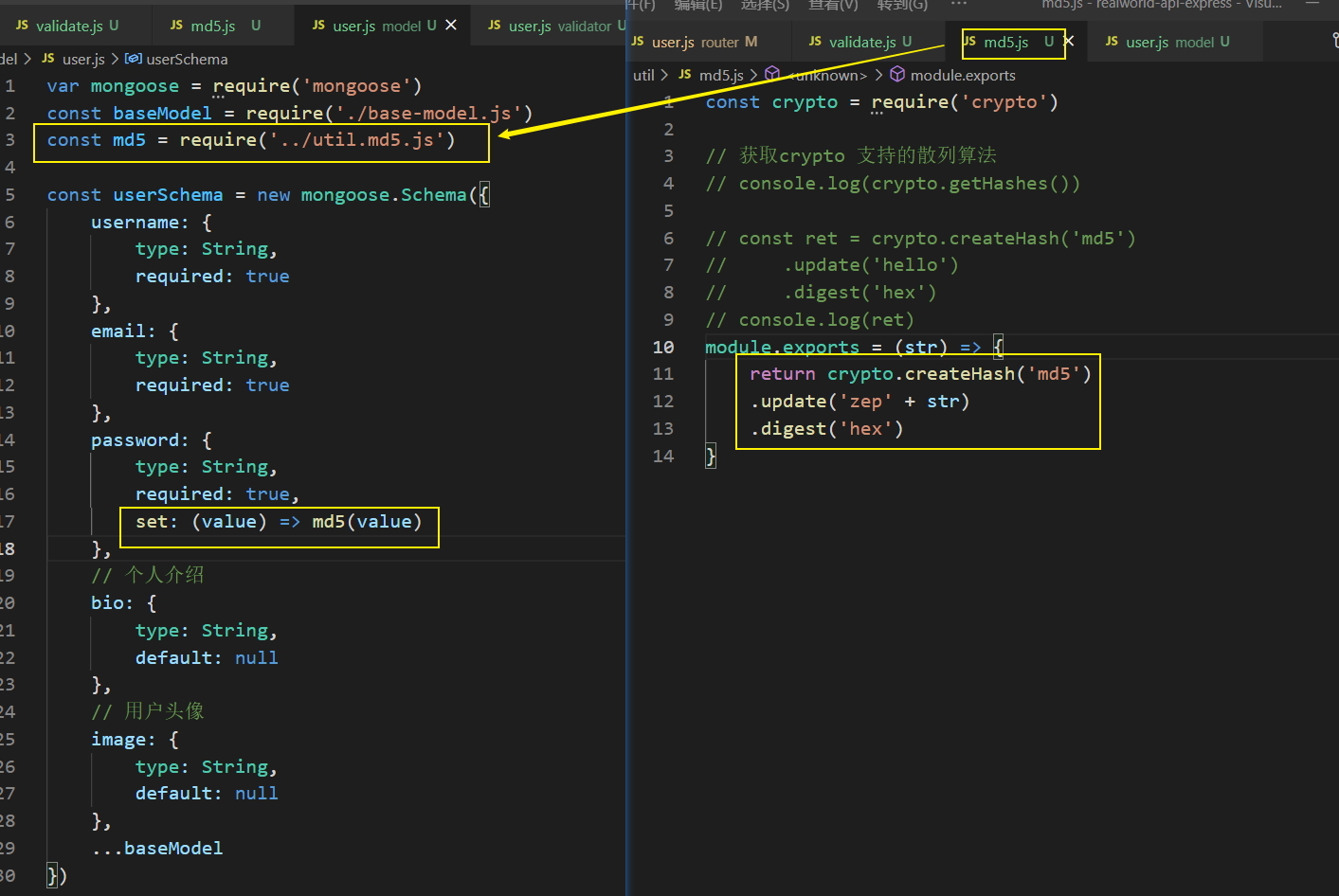Open md5.js tab in left editor
Viewport: 1339px width, 896px height.
[214, 26]
